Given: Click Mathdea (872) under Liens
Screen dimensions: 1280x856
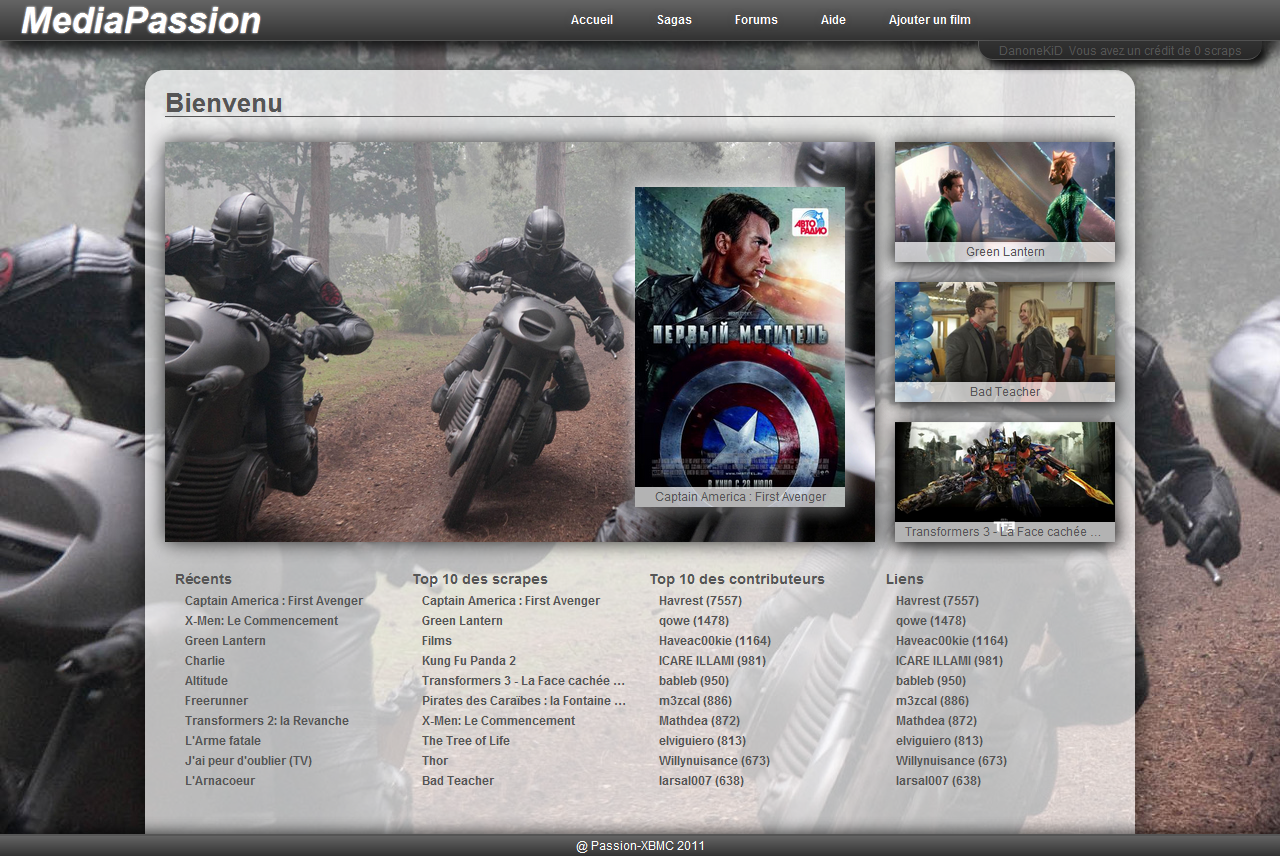Looking at the screenshot, I should coord(936,721).
